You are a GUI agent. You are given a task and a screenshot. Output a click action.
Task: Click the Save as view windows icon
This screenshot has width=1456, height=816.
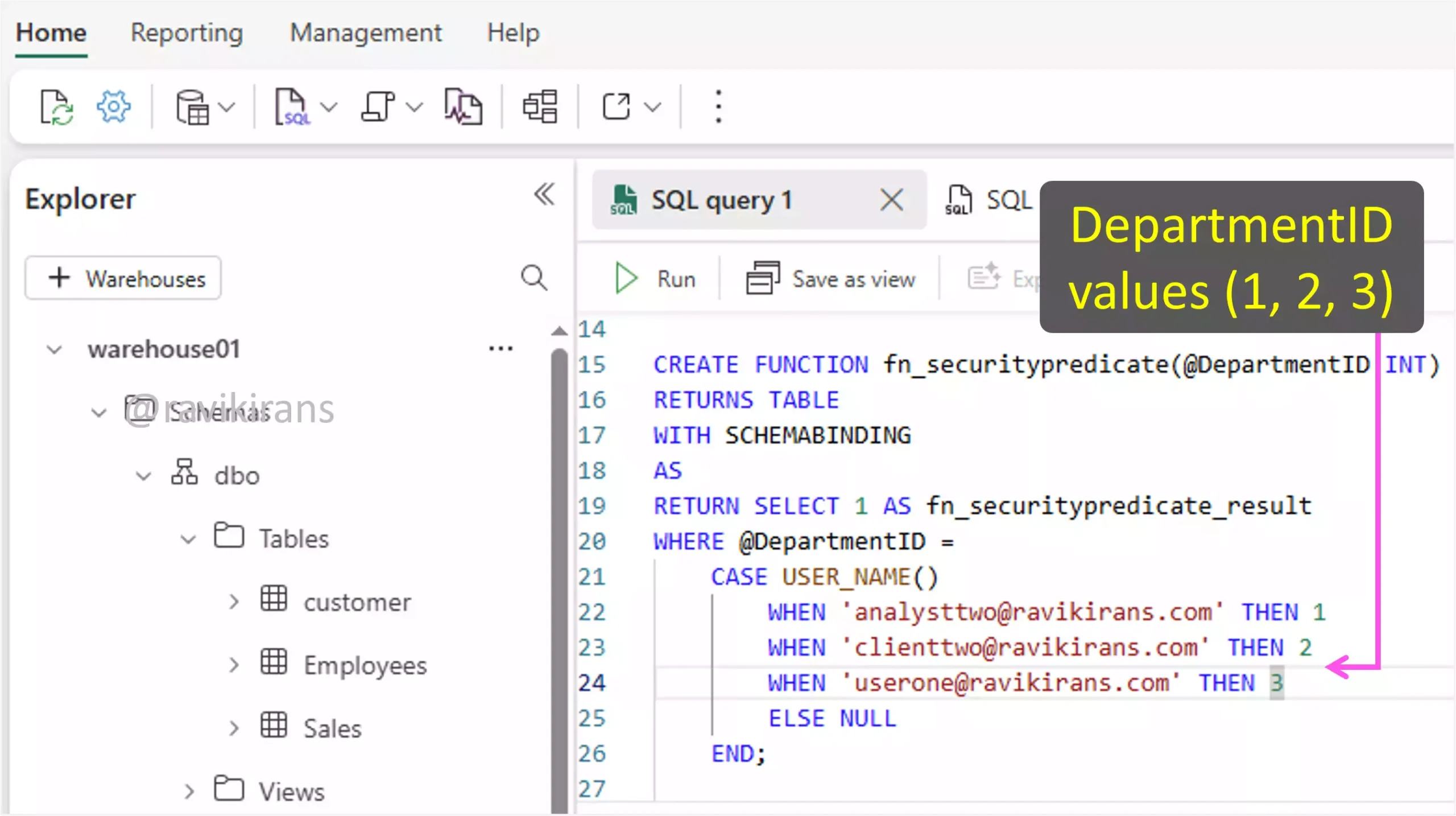pos(763,278)
